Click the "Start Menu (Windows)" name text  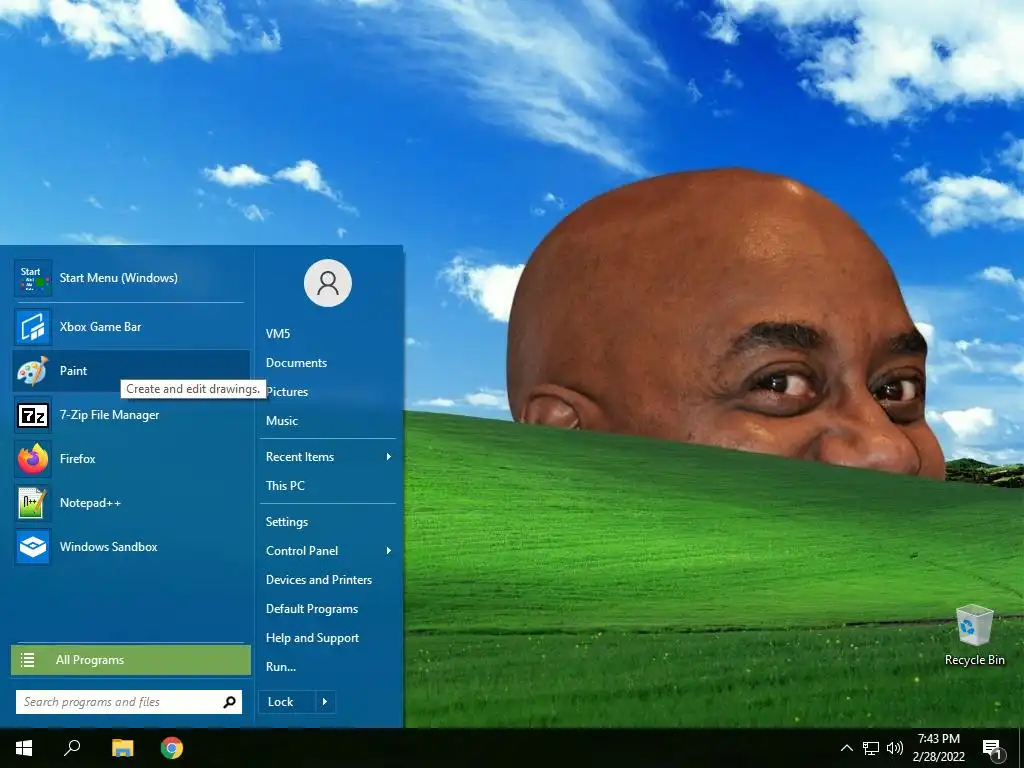point(118,278)
